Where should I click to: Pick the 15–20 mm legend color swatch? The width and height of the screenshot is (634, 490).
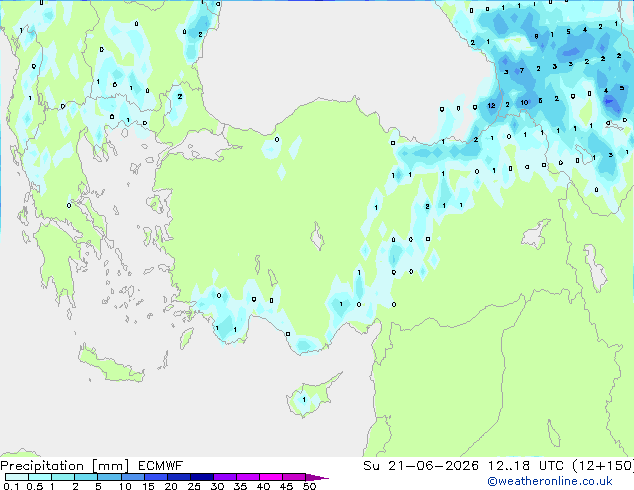[155, 477]
